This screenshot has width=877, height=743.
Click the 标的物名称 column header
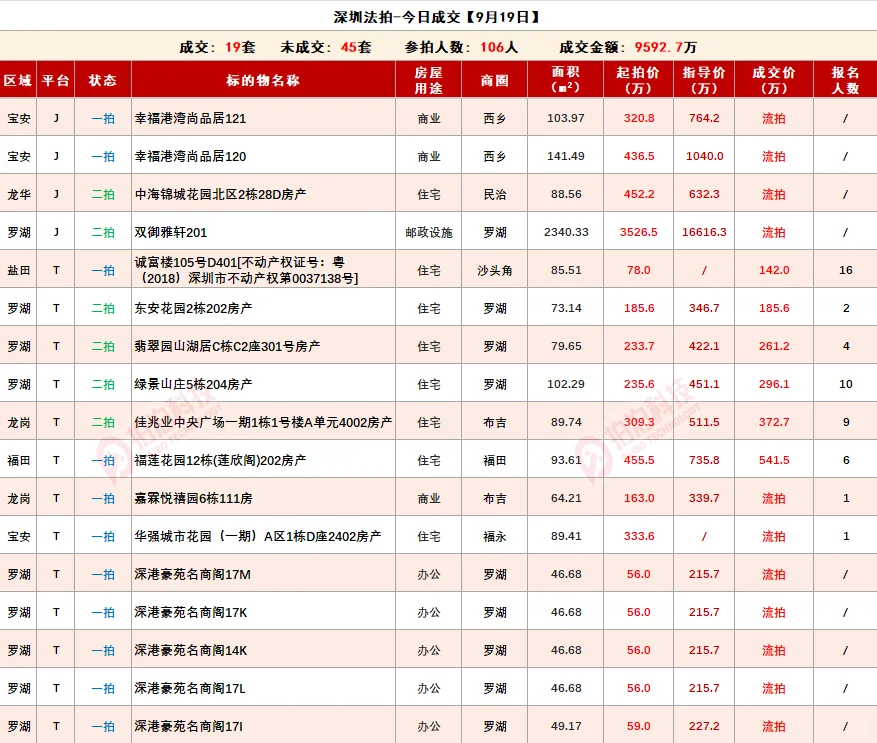coord(263,80)
